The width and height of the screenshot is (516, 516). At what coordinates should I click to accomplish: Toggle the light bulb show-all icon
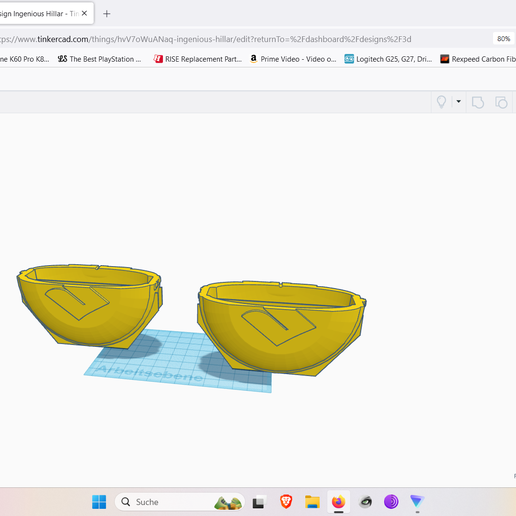coord(441,102)
